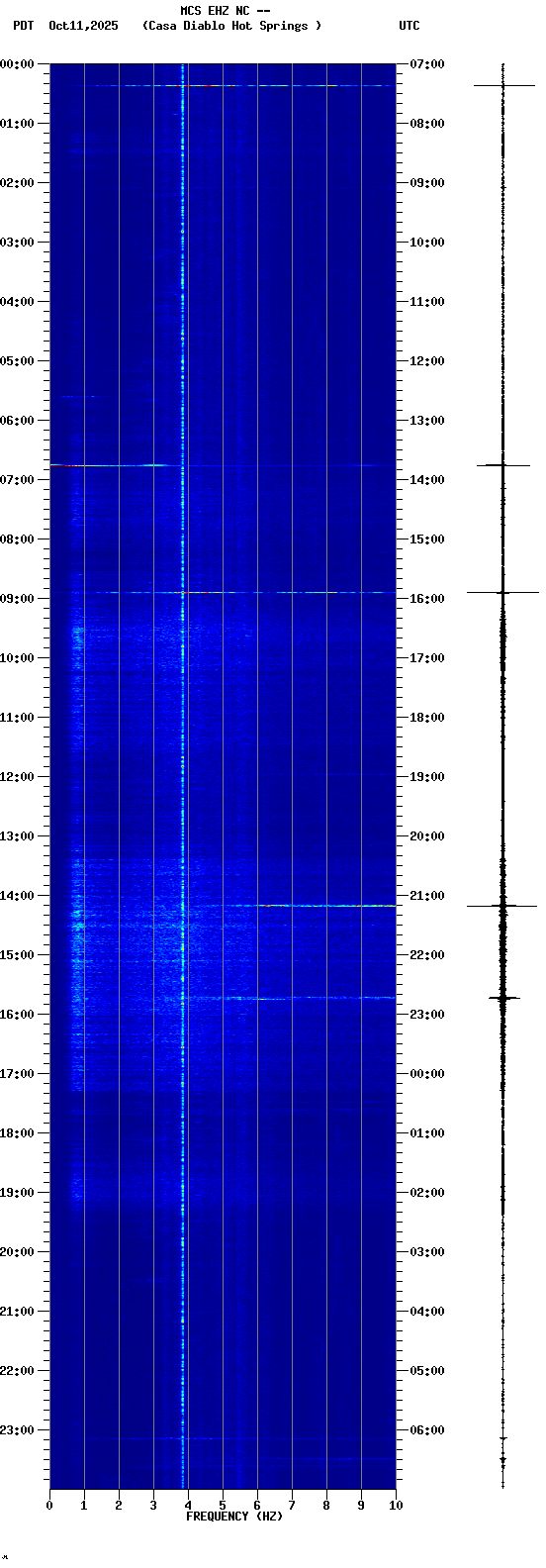Screen dimensions: 546x1568
Task: Click the 'UTC' timezone label
Action: 409,26
